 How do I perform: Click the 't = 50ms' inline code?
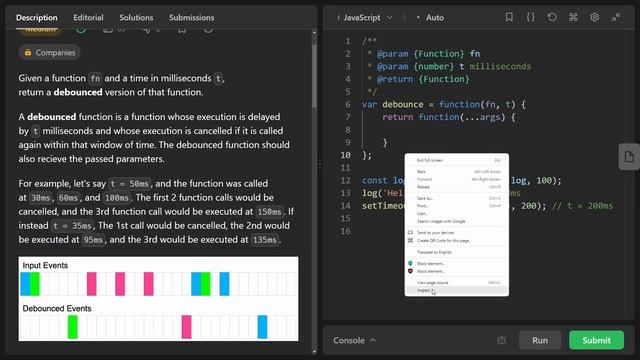[x=130, y=184]
